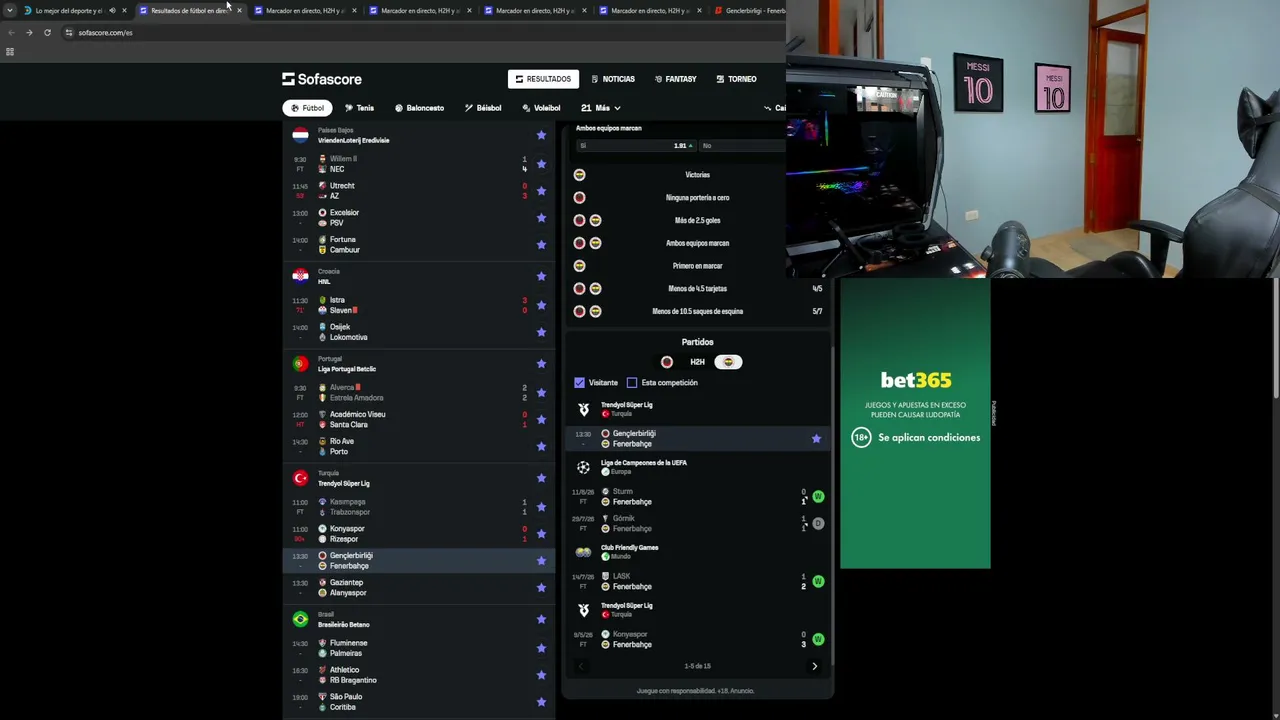Favorite the Athletico vs RB Bragantino match
Image resolution: width=1280 pixels, height=720 pixels.
click(x=541, y=675)
